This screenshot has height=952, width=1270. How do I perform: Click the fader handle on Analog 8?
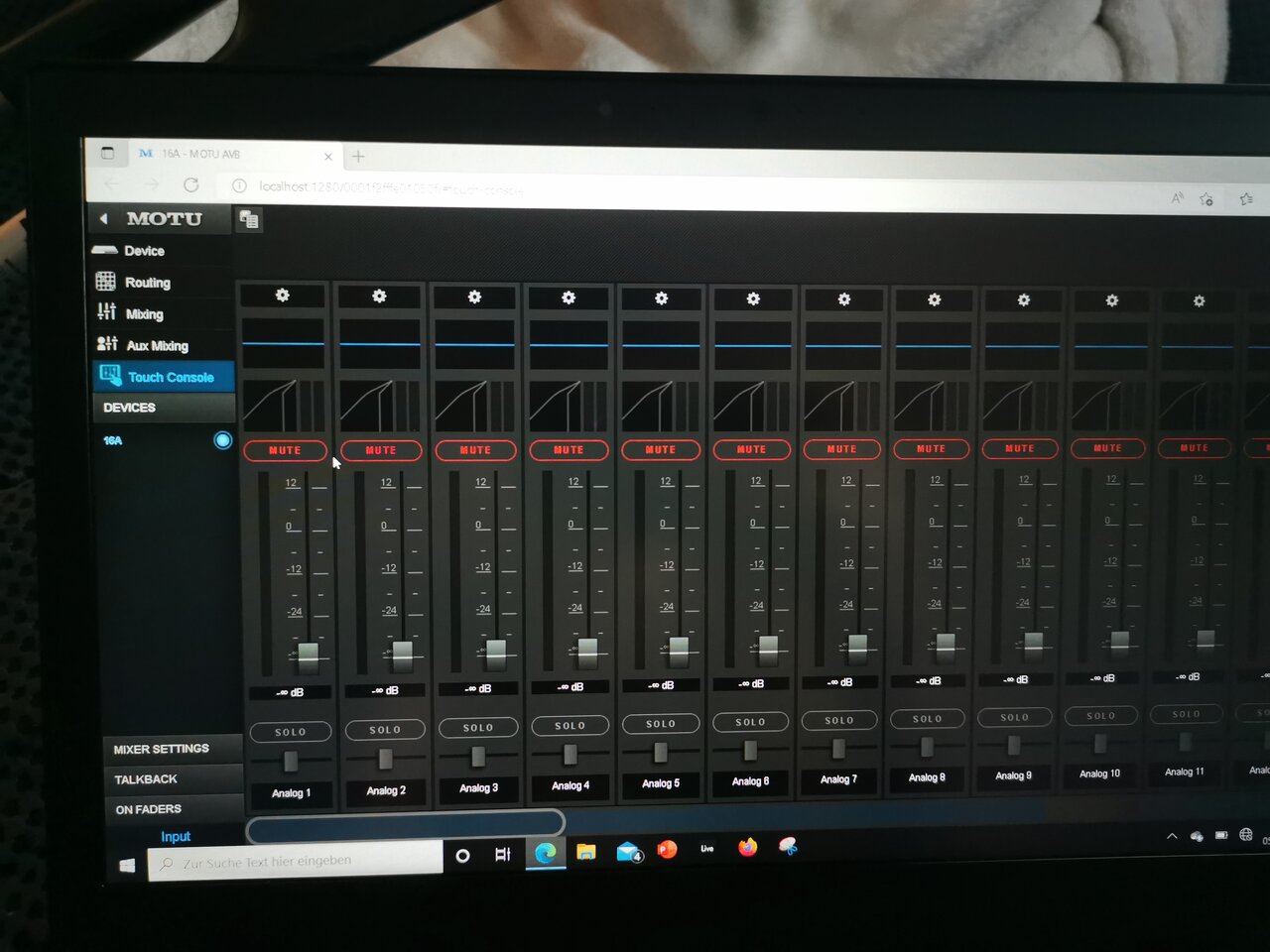[x=946, y=645]
